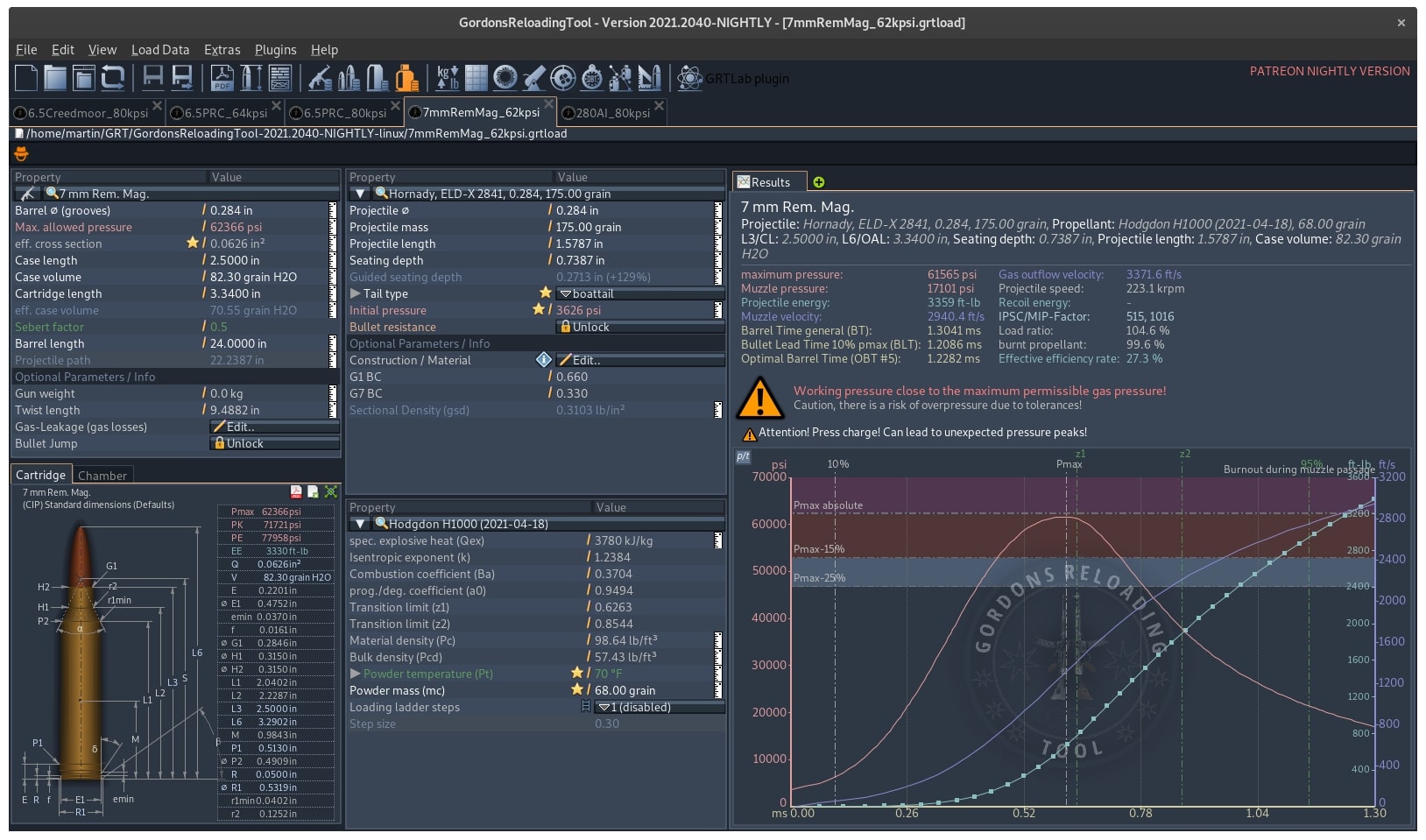This screenshot has height=840, width=1426.
Task: Export report using PDF toolbar icon
Action: (222, 78)
